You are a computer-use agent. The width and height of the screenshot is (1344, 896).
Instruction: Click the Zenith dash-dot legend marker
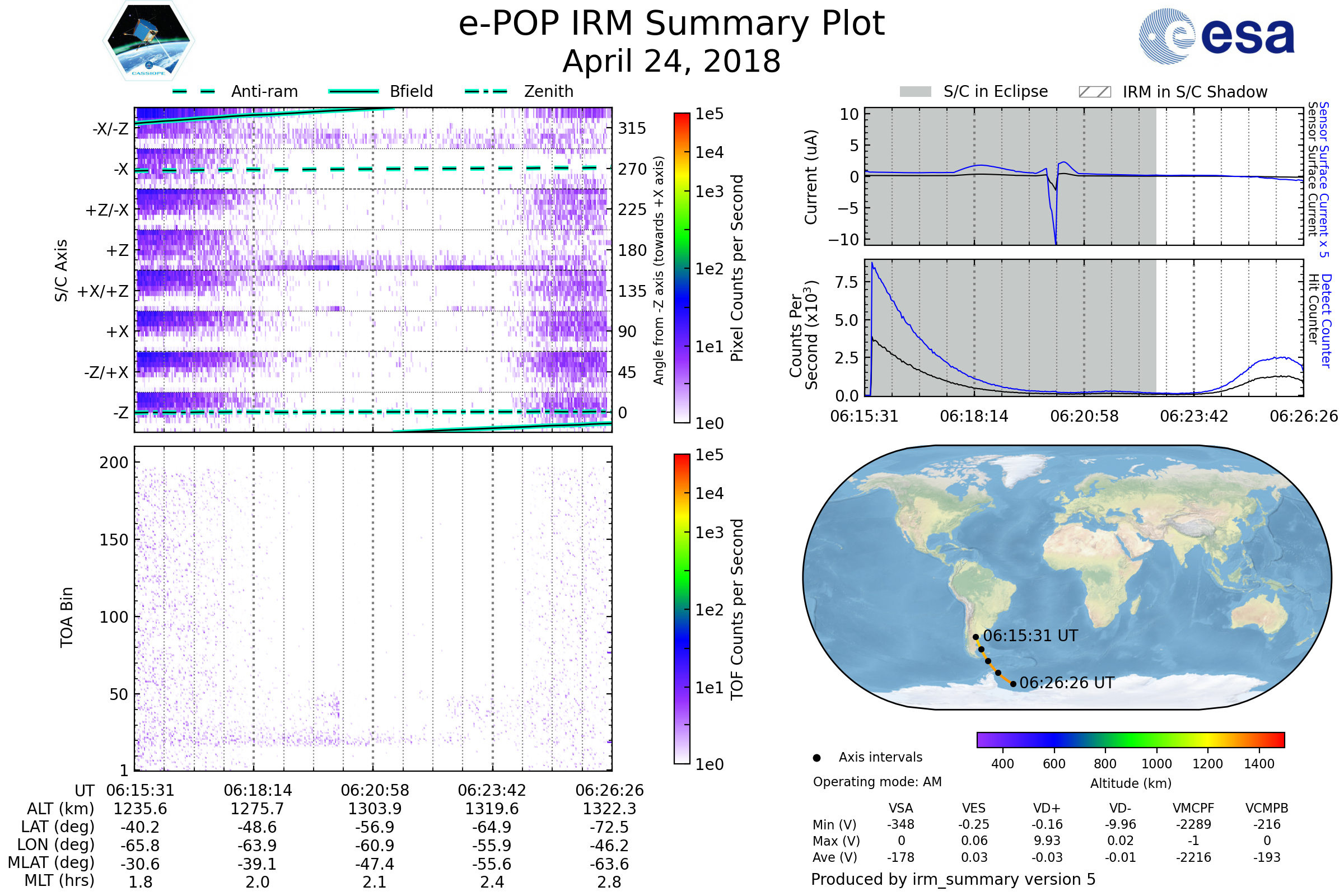486,91
